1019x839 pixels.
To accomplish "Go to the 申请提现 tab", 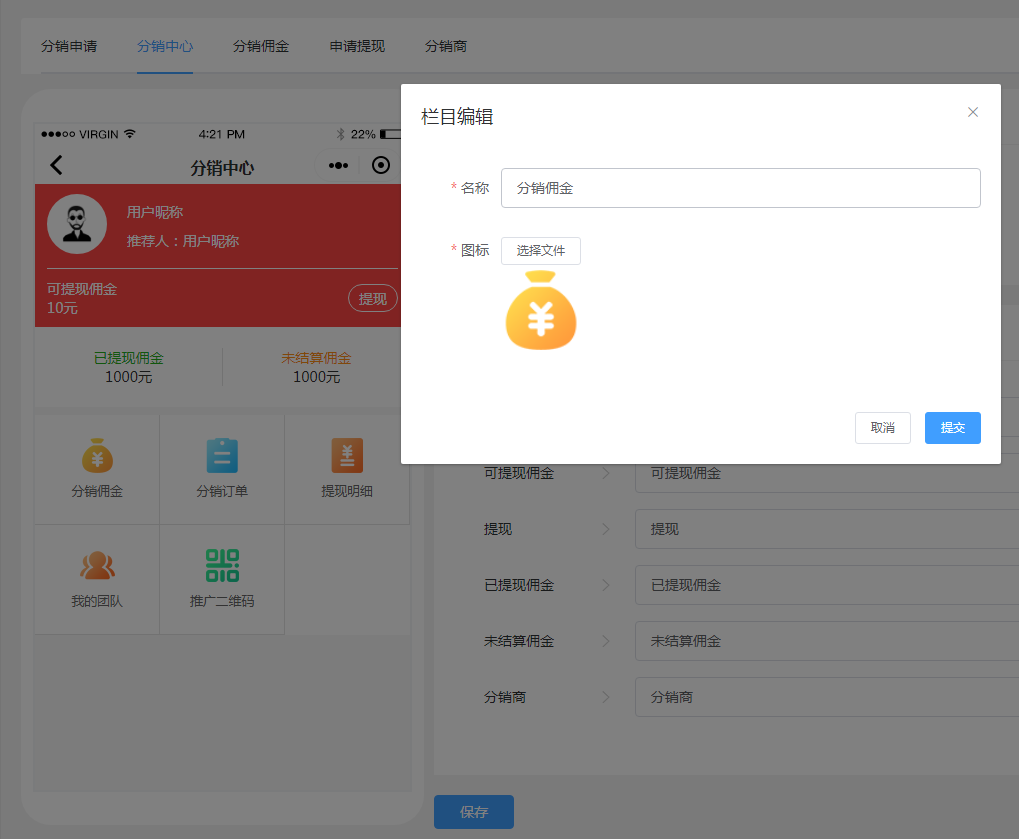I will [x=357, y=46].
